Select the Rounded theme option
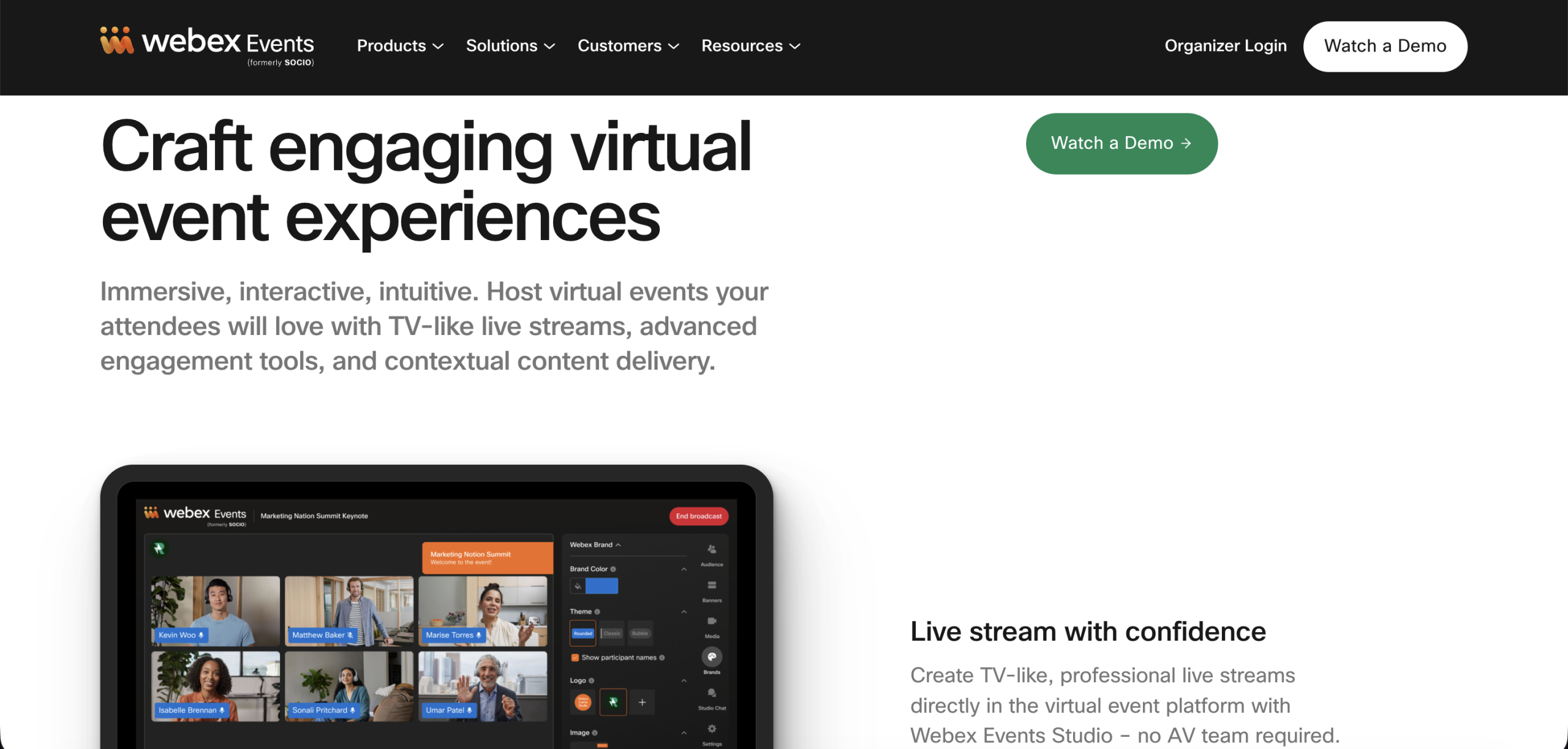Screen dimensions: 1568x749 coord(583,633)
